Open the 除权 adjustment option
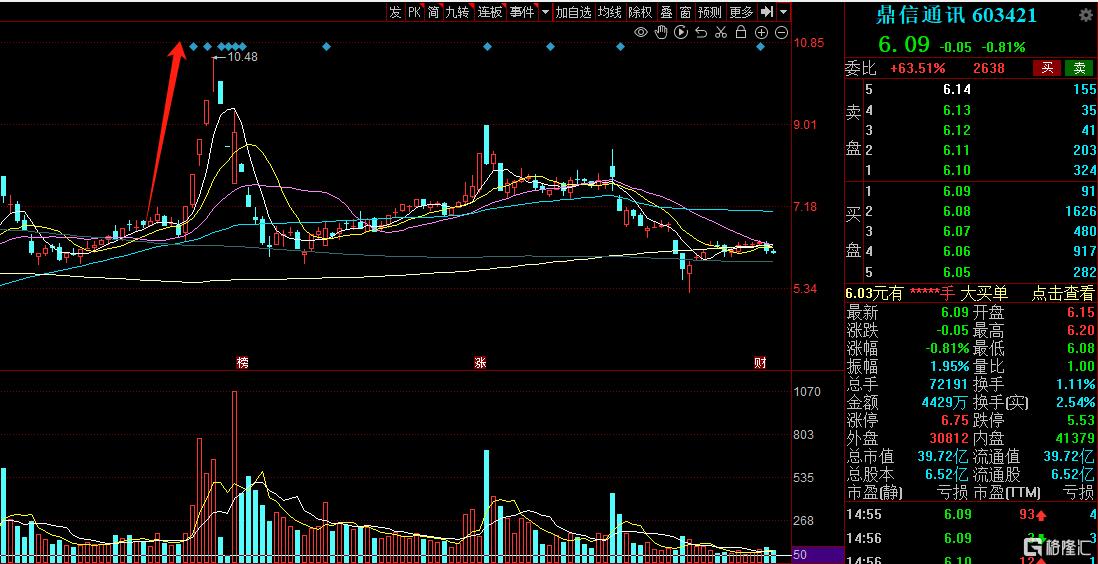Screen dimensions: 1098x564 pos(640,12)
